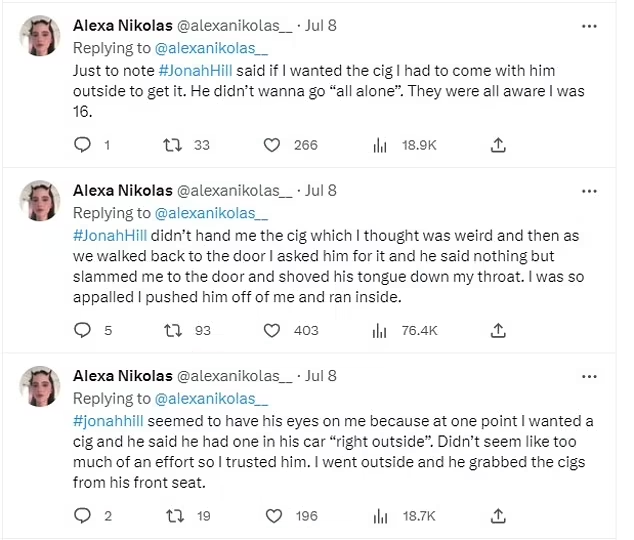View analytics showing 76.4K views
Screen dimensions: 634x540
point(380,330)
